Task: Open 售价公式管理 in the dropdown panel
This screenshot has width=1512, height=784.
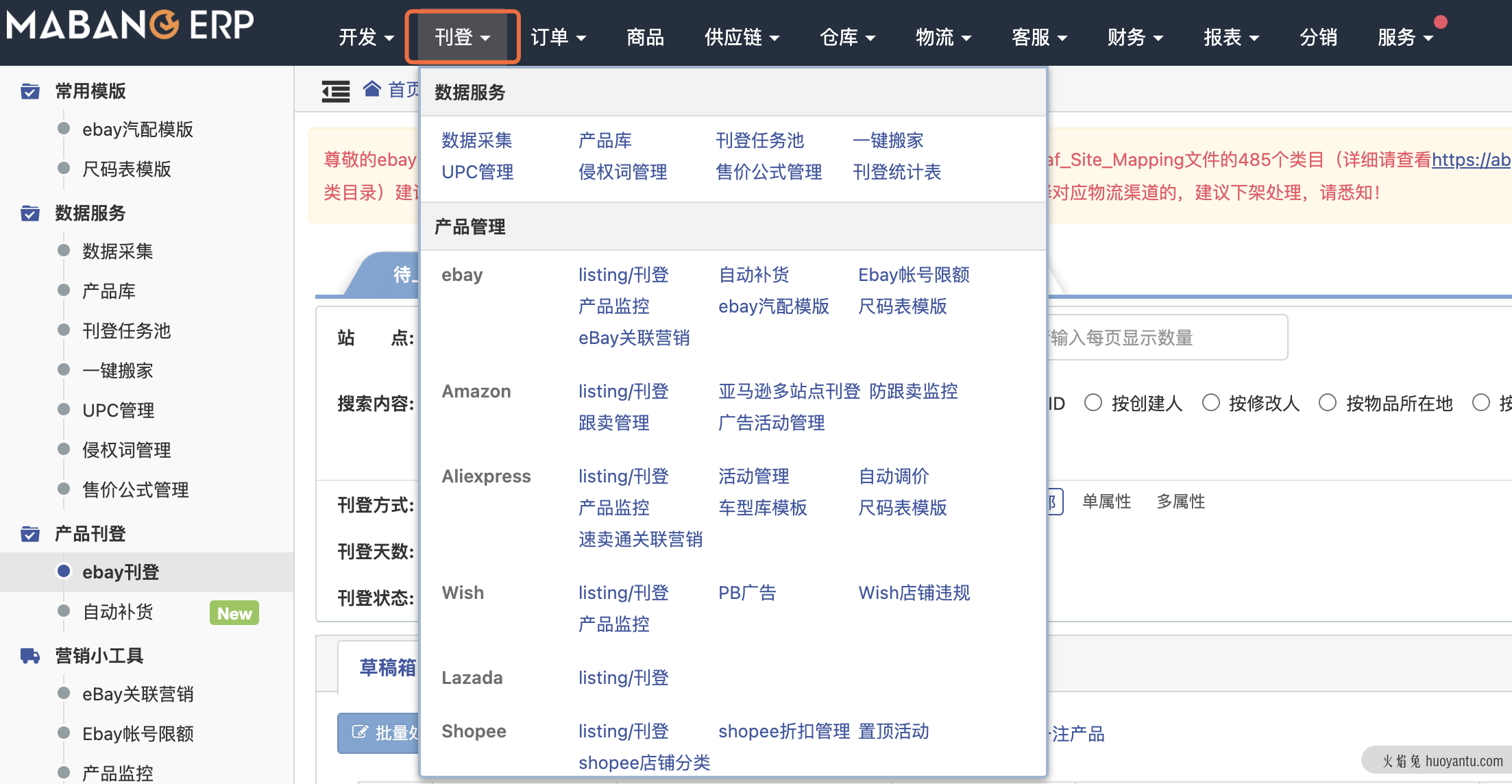Action: [768, 172]
